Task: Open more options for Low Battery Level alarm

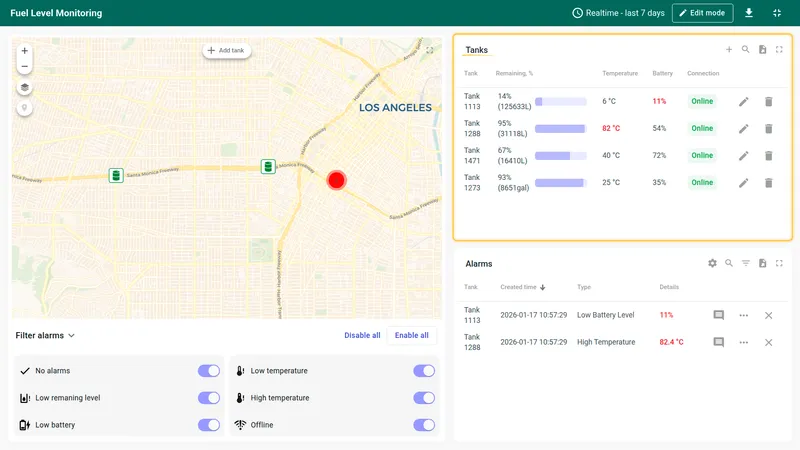Action: tap(743, 315)
